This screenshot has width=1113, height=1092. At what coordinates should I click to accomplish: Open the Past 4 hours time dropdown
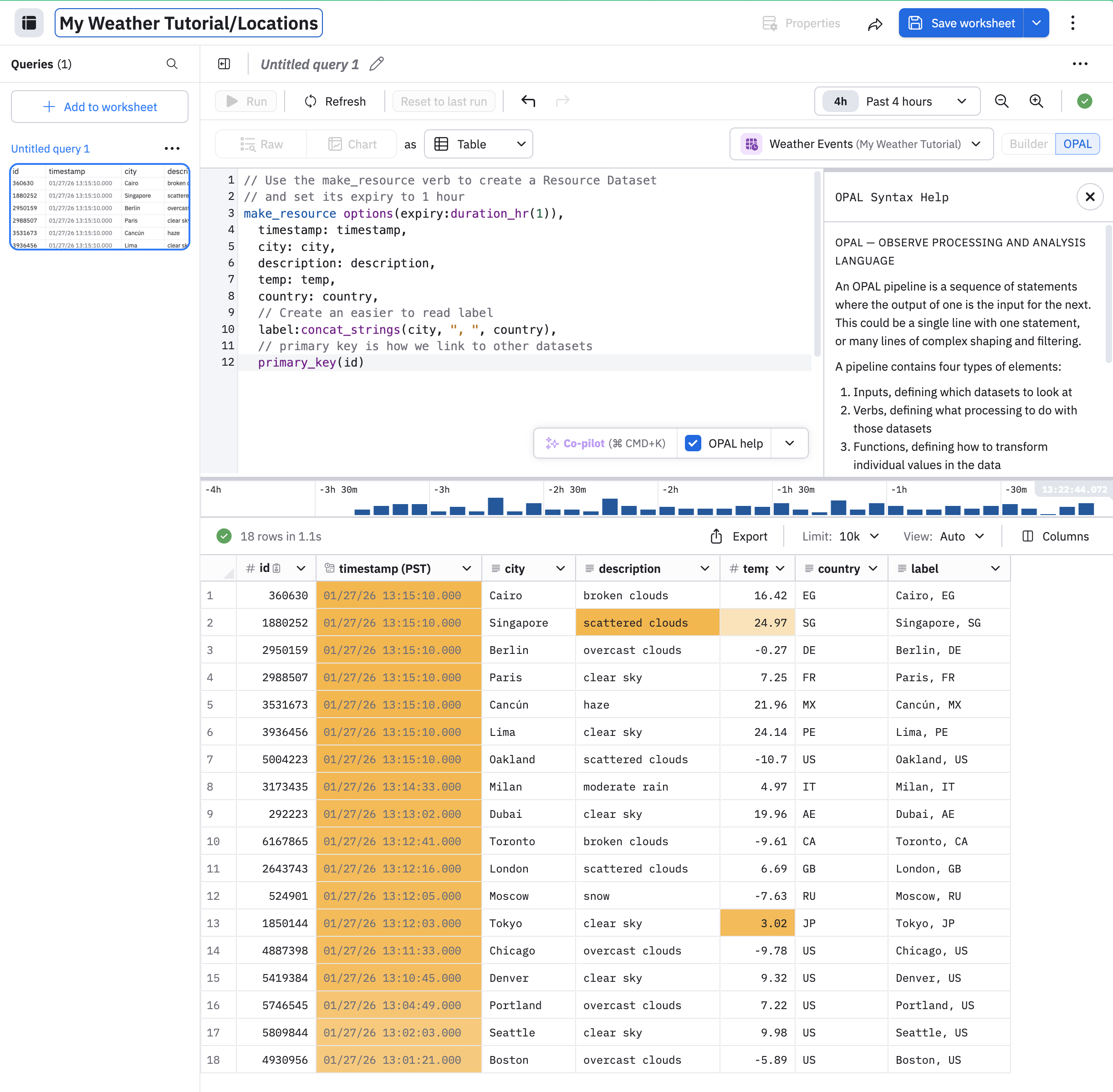898,102
